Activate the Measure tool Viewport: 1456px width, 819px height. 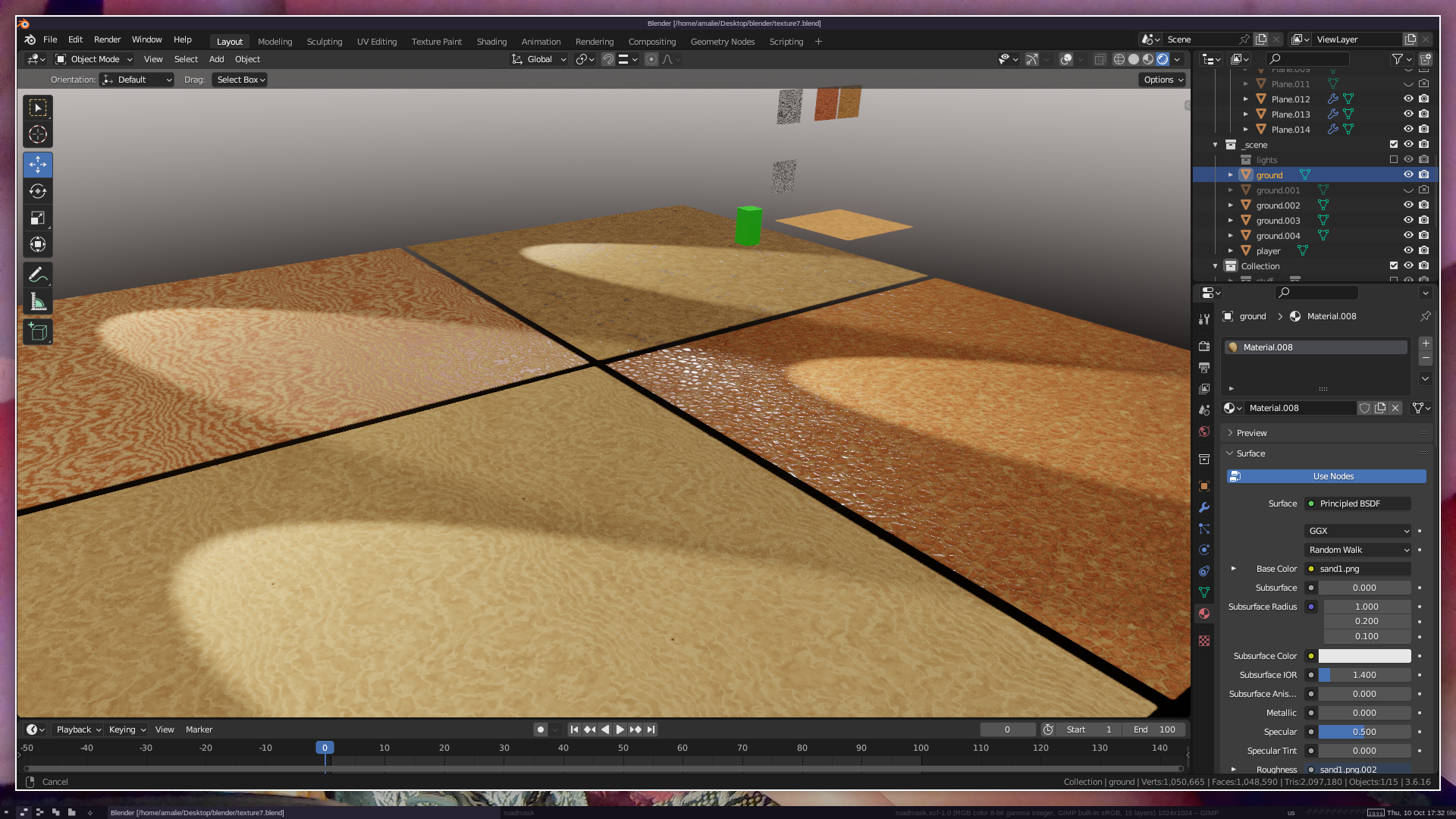point(38,303)
